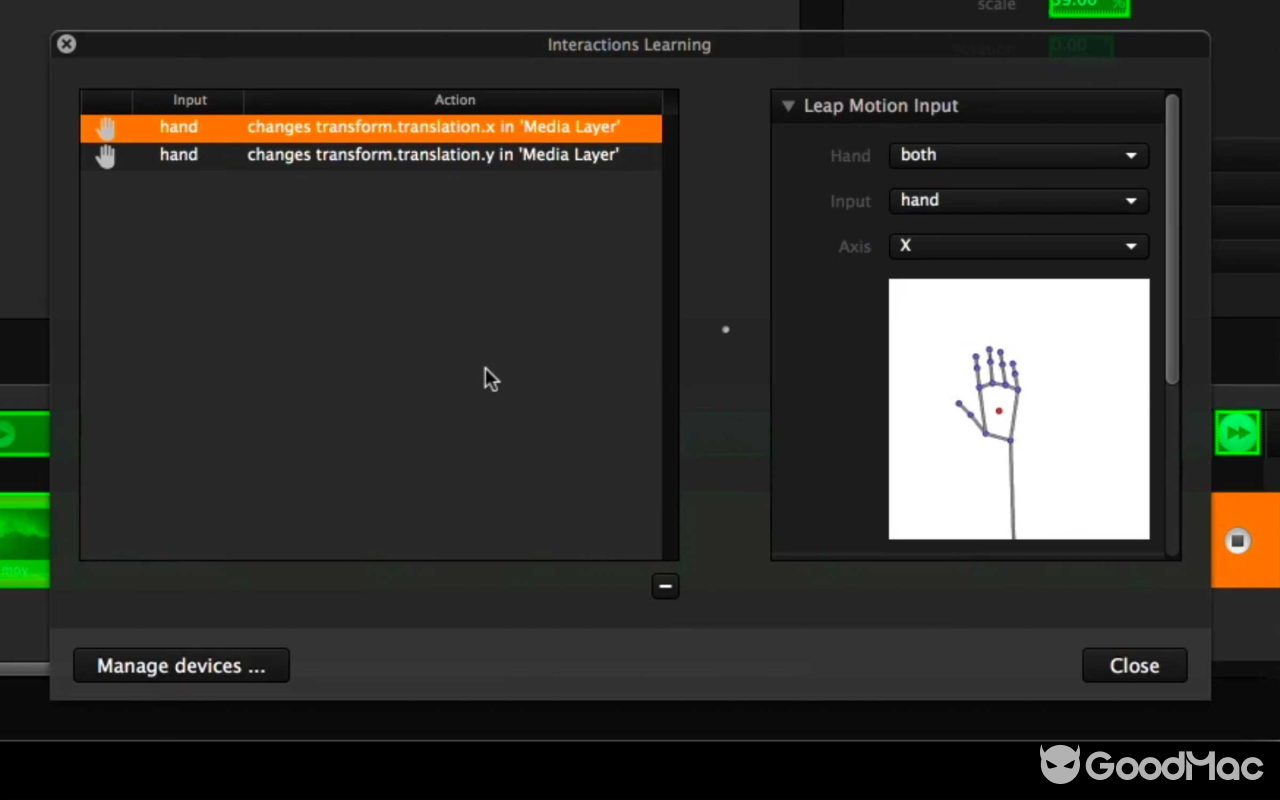
Task: Open the Hand dropdown set to both
Action: coord(1018,155)
